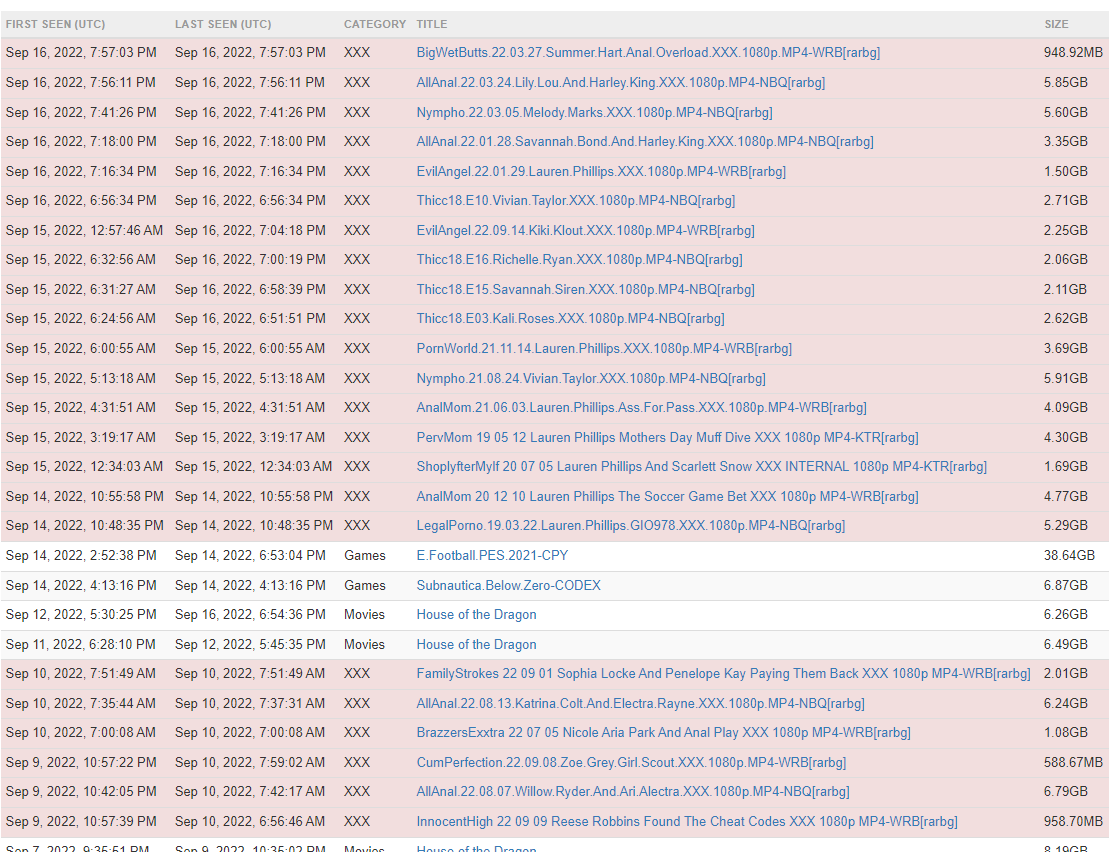Open the title link in the 4.77GB row
The image size is (1118, 852).
pyautogui.click(x=667, y=497)
